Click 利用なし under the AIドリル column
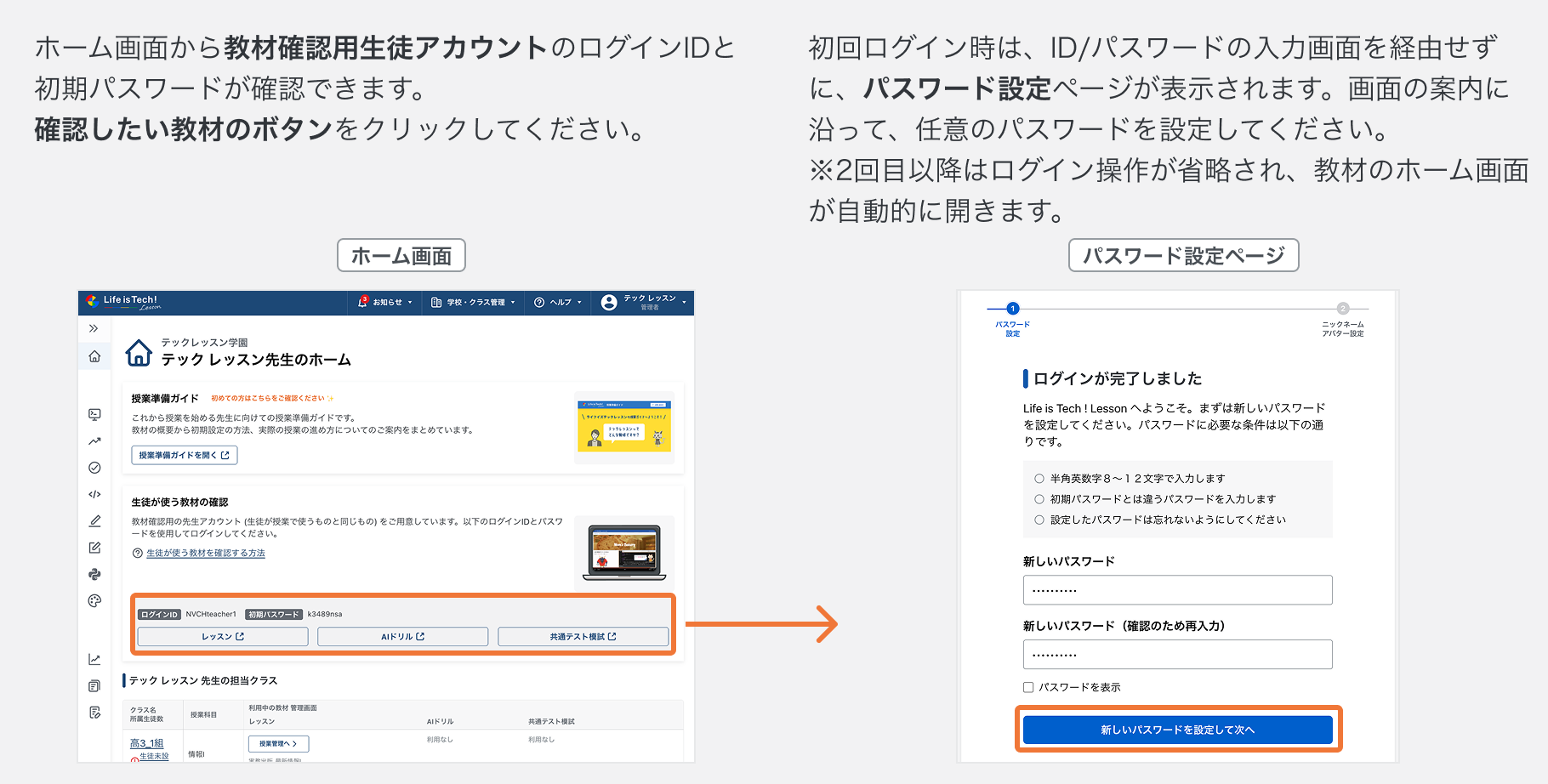The height and width of the screenshot is (784, 1548). pyautogui.click(x=440, y=740)
